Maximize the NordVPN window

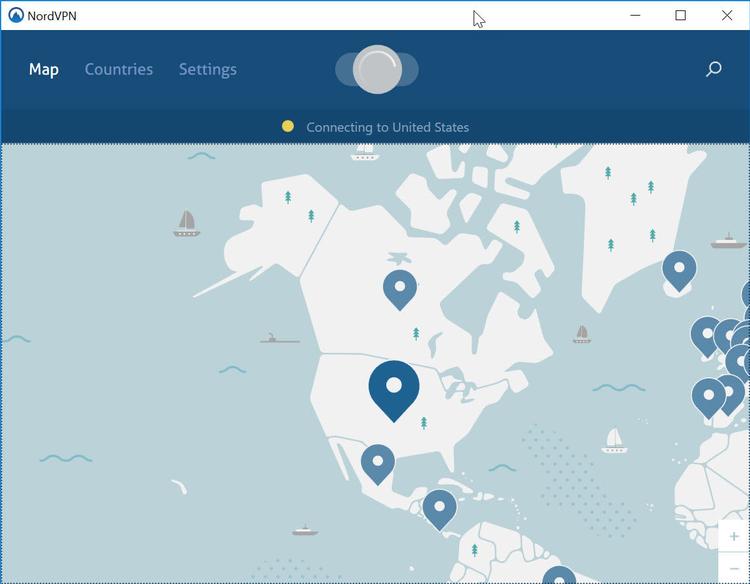(680, 15)
